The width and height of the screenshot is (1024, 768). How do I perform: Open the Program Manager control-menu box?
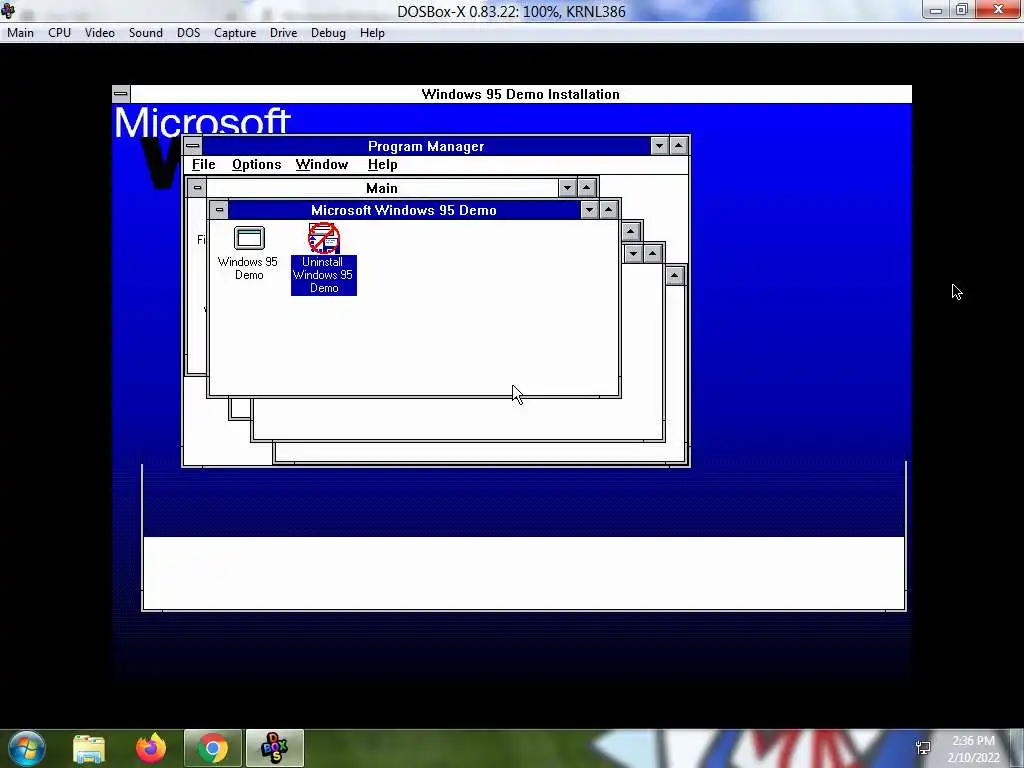point(193,146)
